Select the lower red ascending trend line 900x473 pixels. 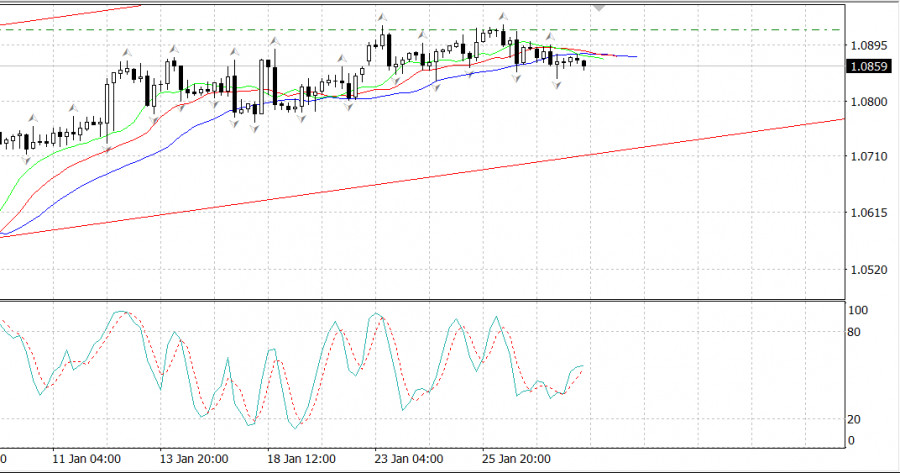coord(422,179)
